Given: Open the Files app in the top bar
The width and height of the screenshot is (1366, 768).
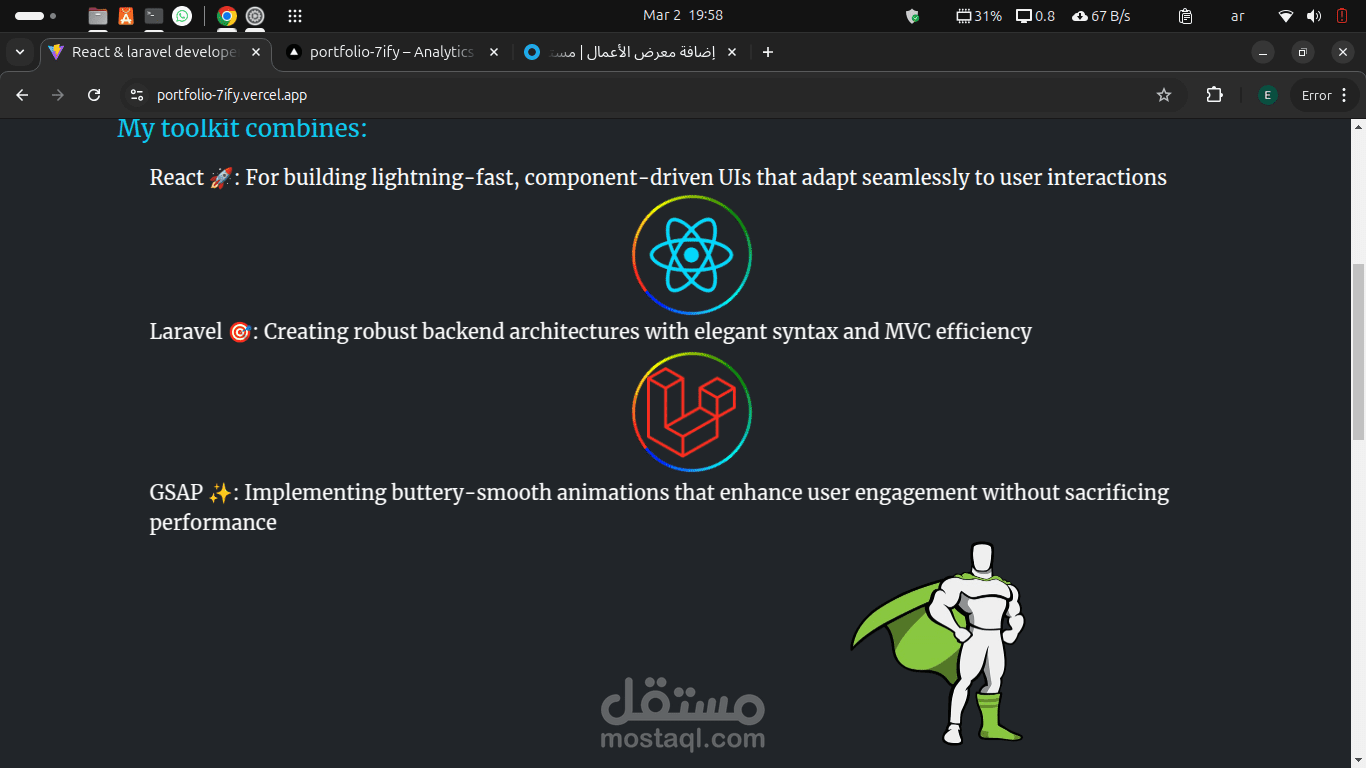Looking at the screenshot, I should point(98,16).
